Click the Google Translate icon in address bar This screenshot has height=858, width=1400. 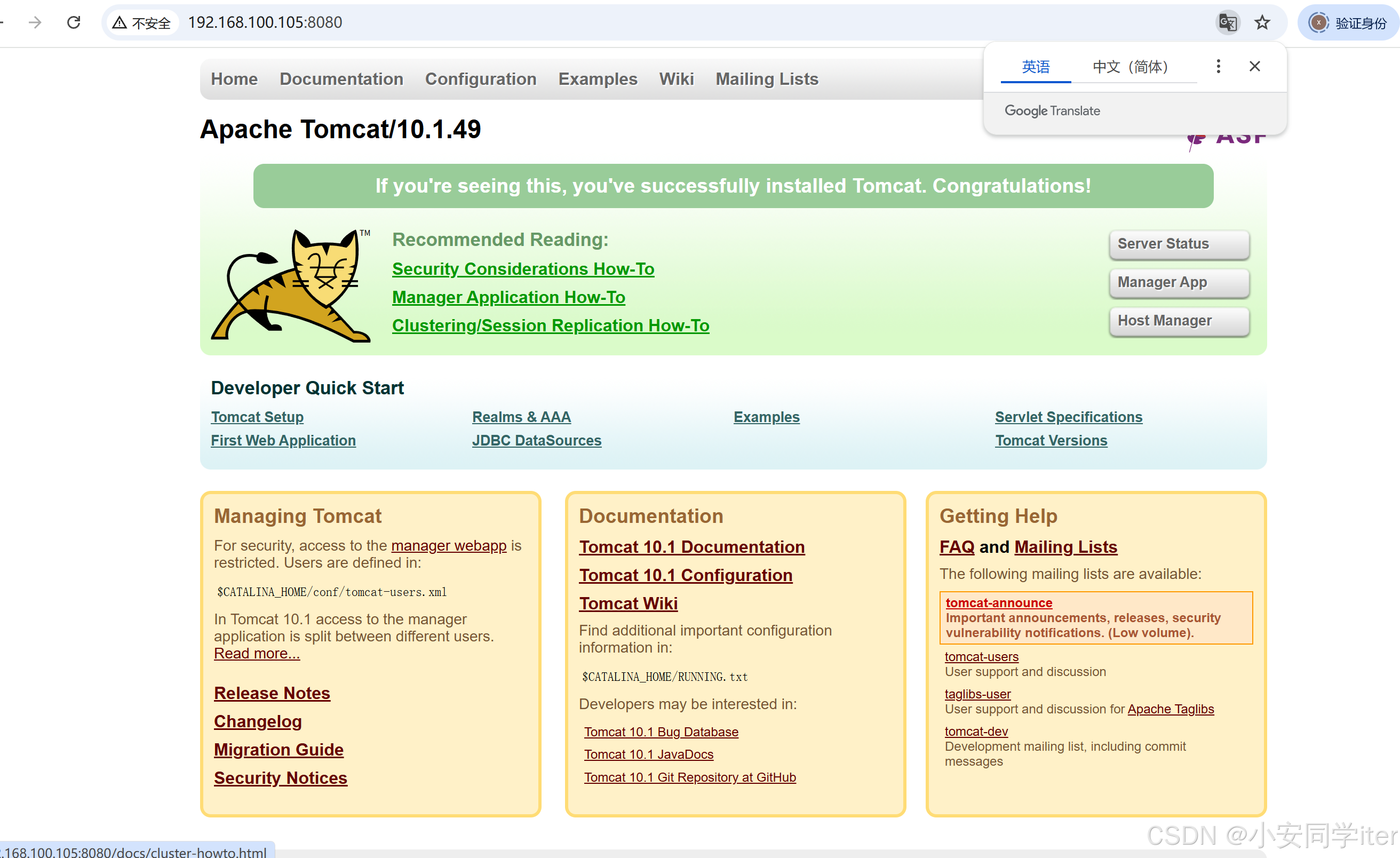coord(1227,23)
